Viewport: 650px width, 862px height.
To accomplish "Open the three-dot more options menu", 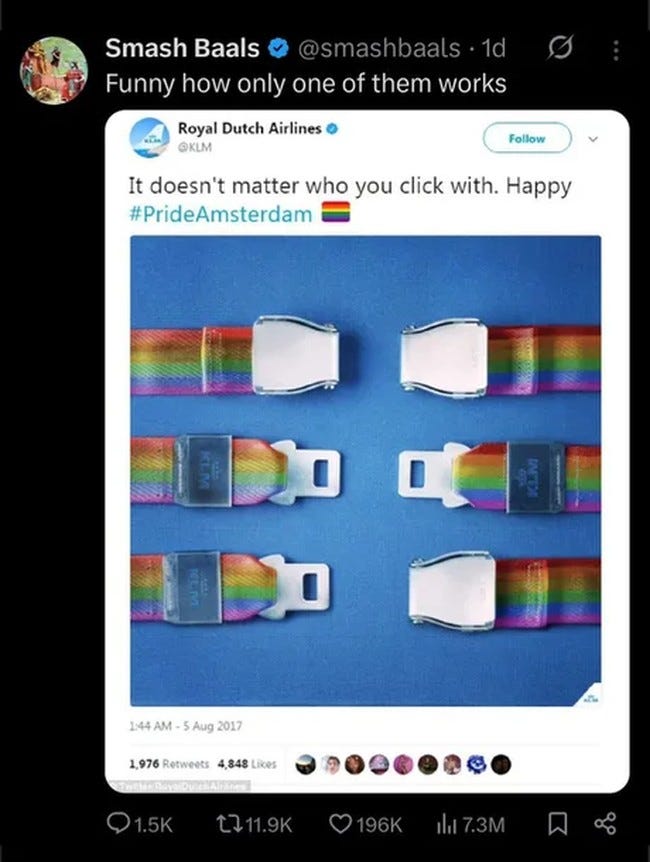I will pos(616,50).
